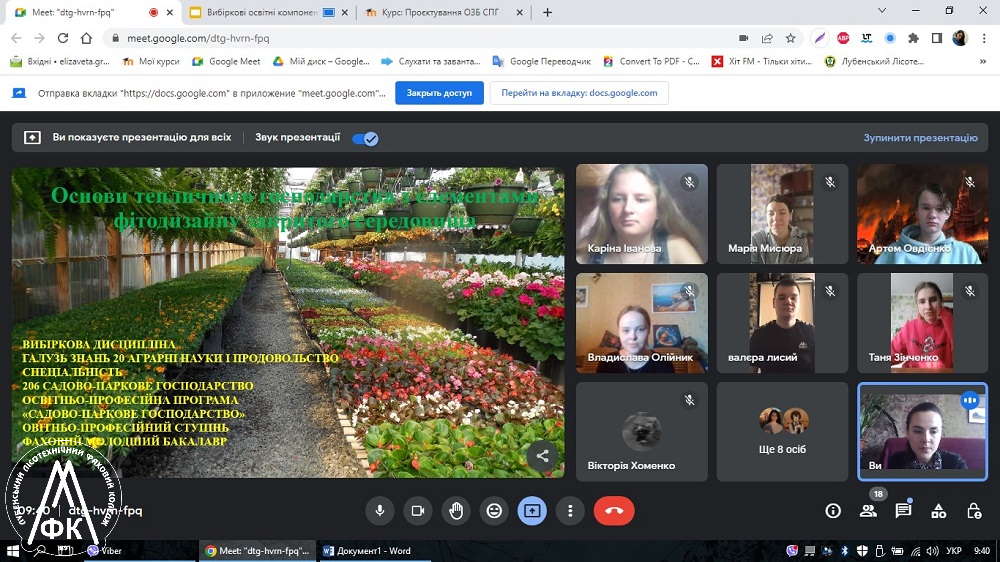This screenshot has width=1000, height=562.
Task: Click the volume icon in system tray
Action: click(932, 551)
